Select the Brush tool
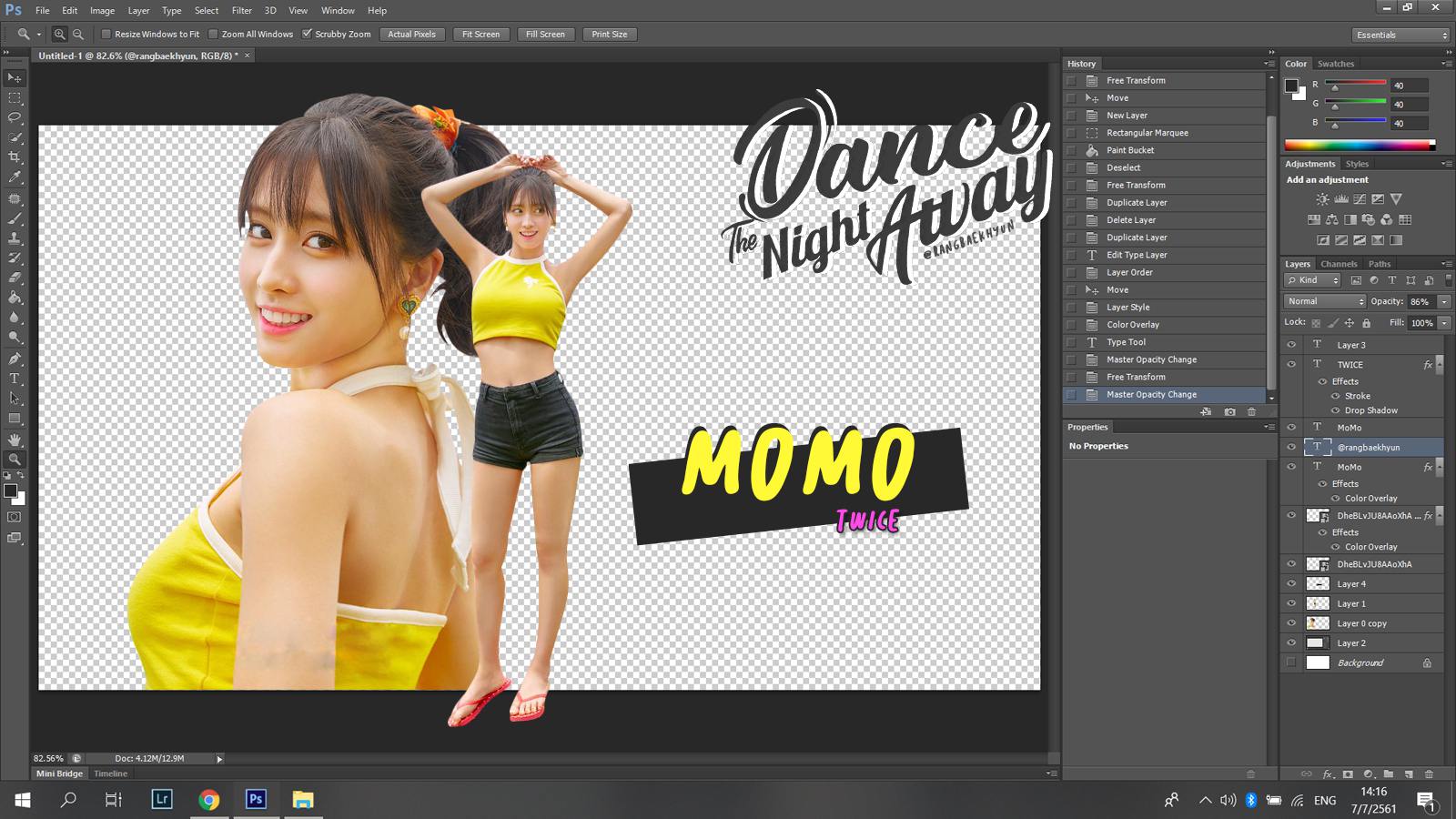1456x819 pixels. 15,218
